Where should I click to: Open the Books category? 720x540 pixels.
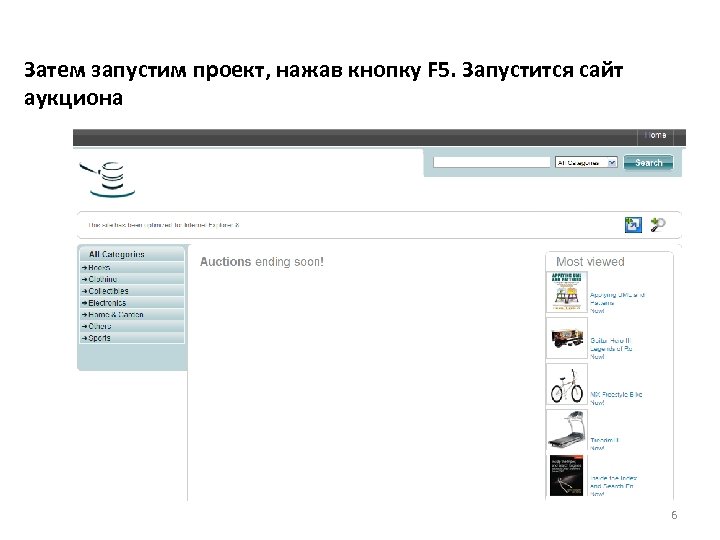point(132,267)
